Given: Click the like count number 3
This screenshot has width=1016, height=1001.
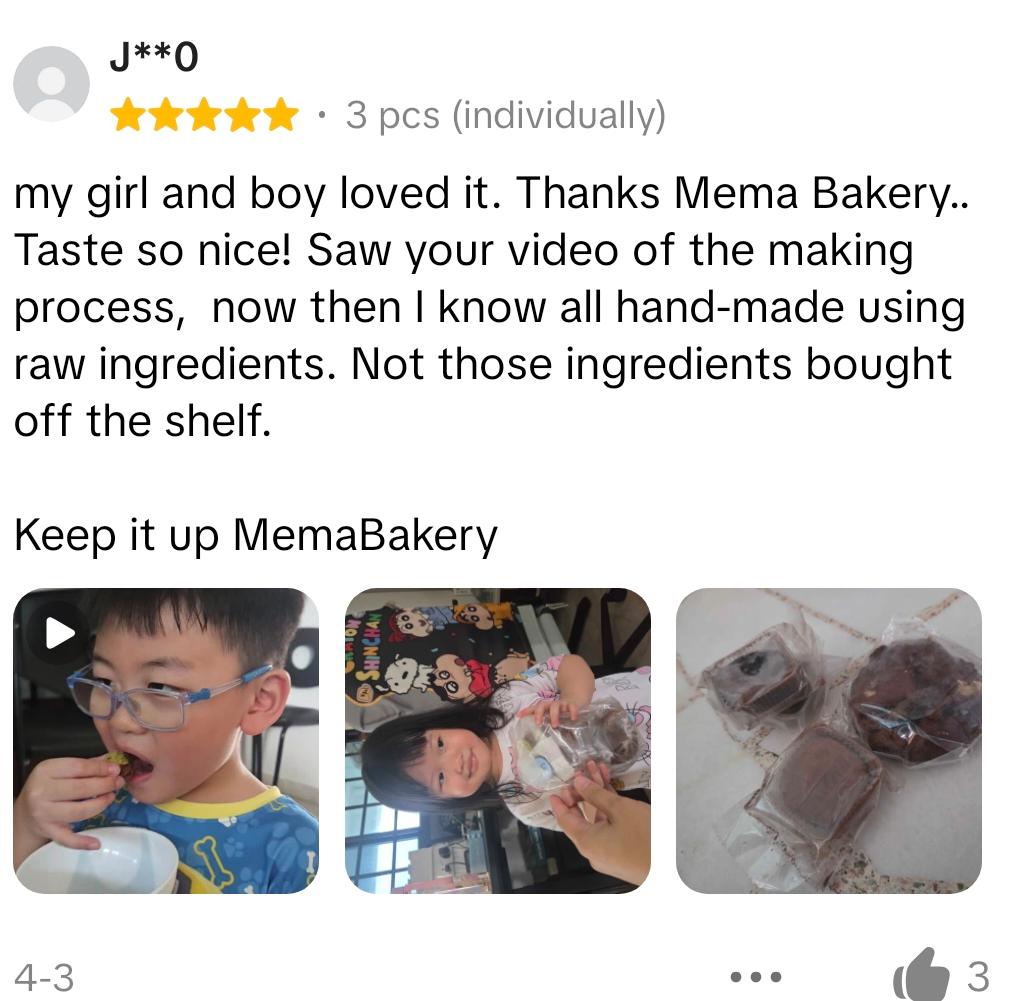Looking at the screenshot, I should [x=978, y=976].
